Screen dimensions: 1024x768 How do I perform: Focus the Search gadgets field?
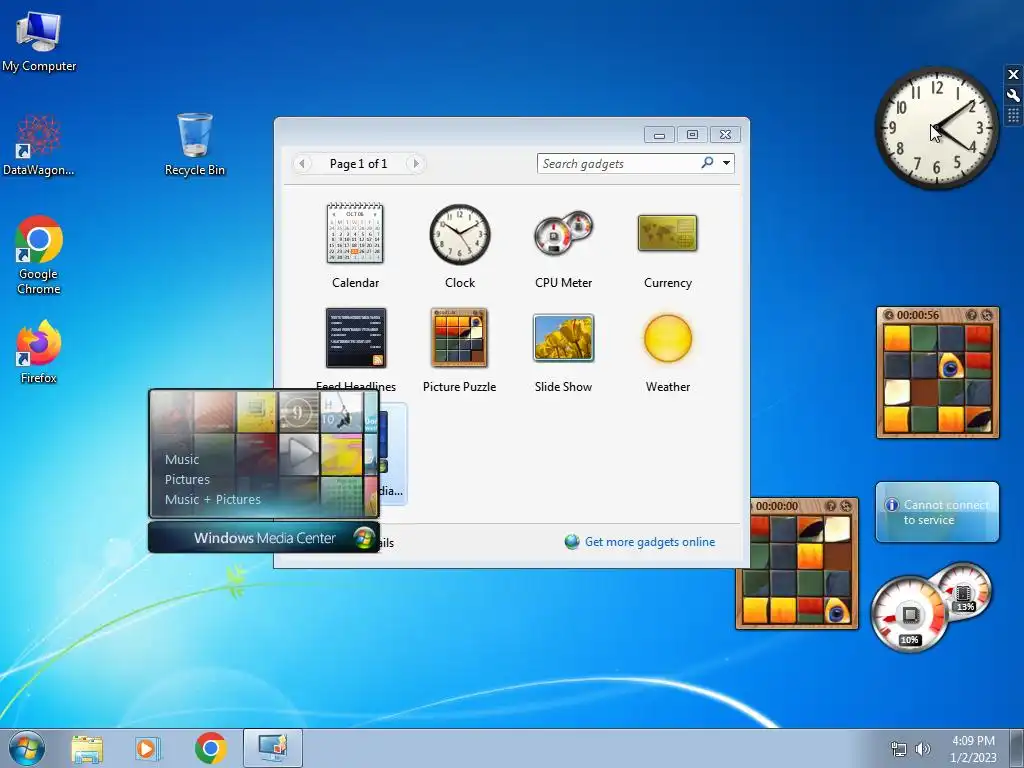(617, 163)
